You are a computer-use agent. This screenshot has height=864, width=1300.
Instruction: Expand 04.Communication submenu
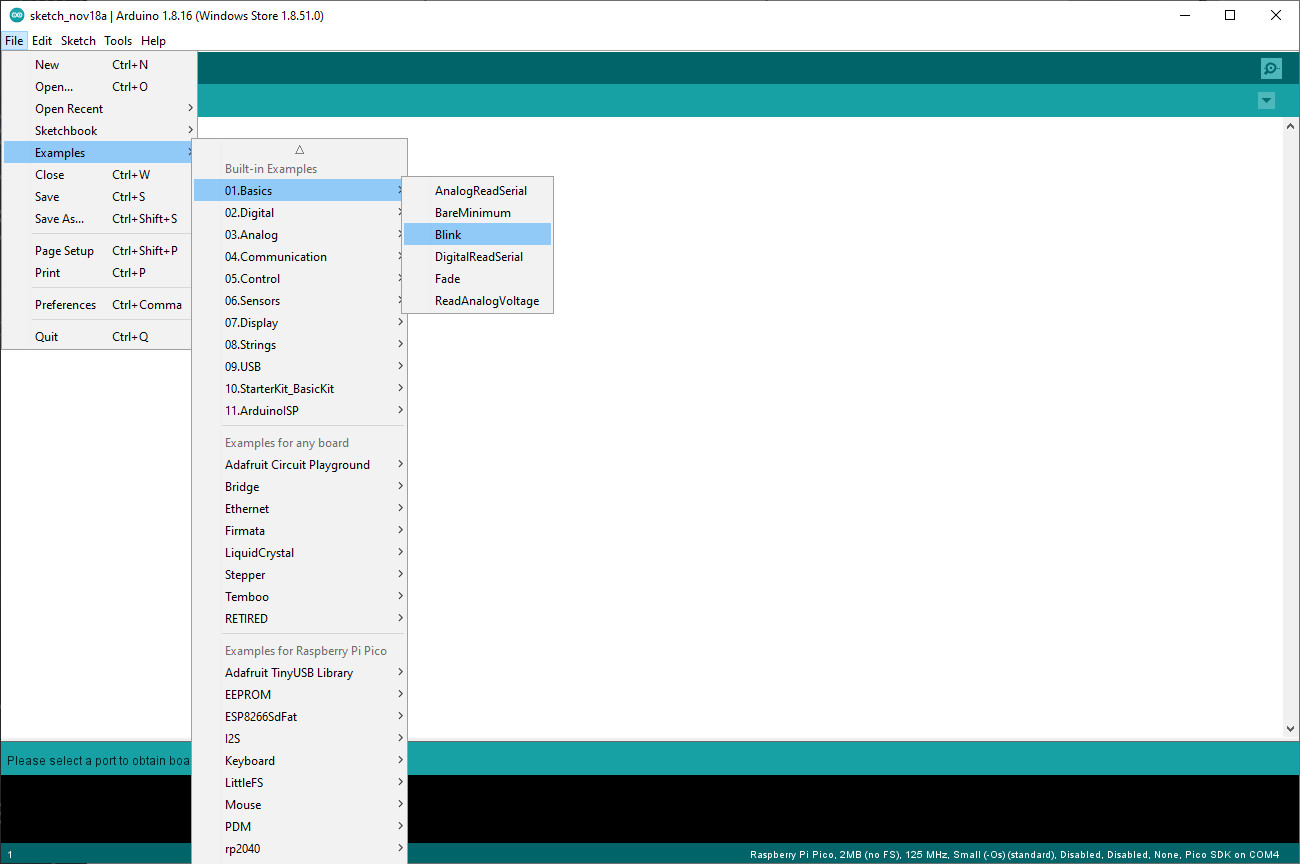(x=299, y=256)
